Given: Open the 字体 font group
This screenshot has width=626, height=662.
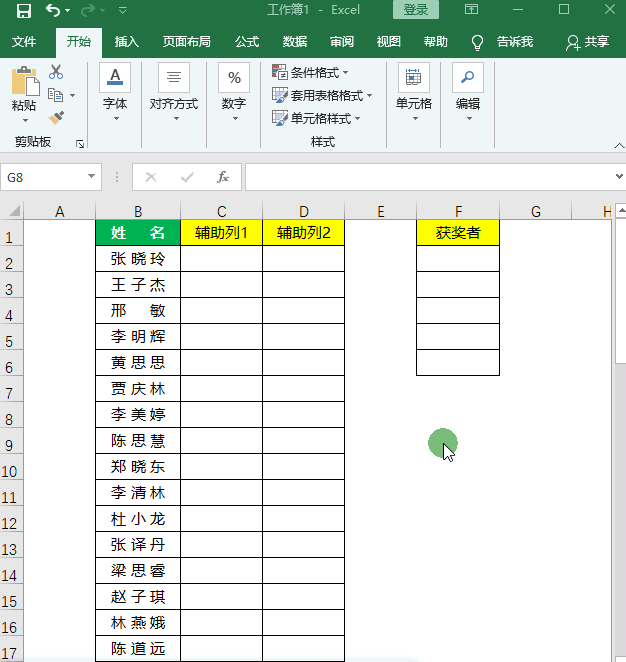Looking at the screenshot, I should 115,93.
